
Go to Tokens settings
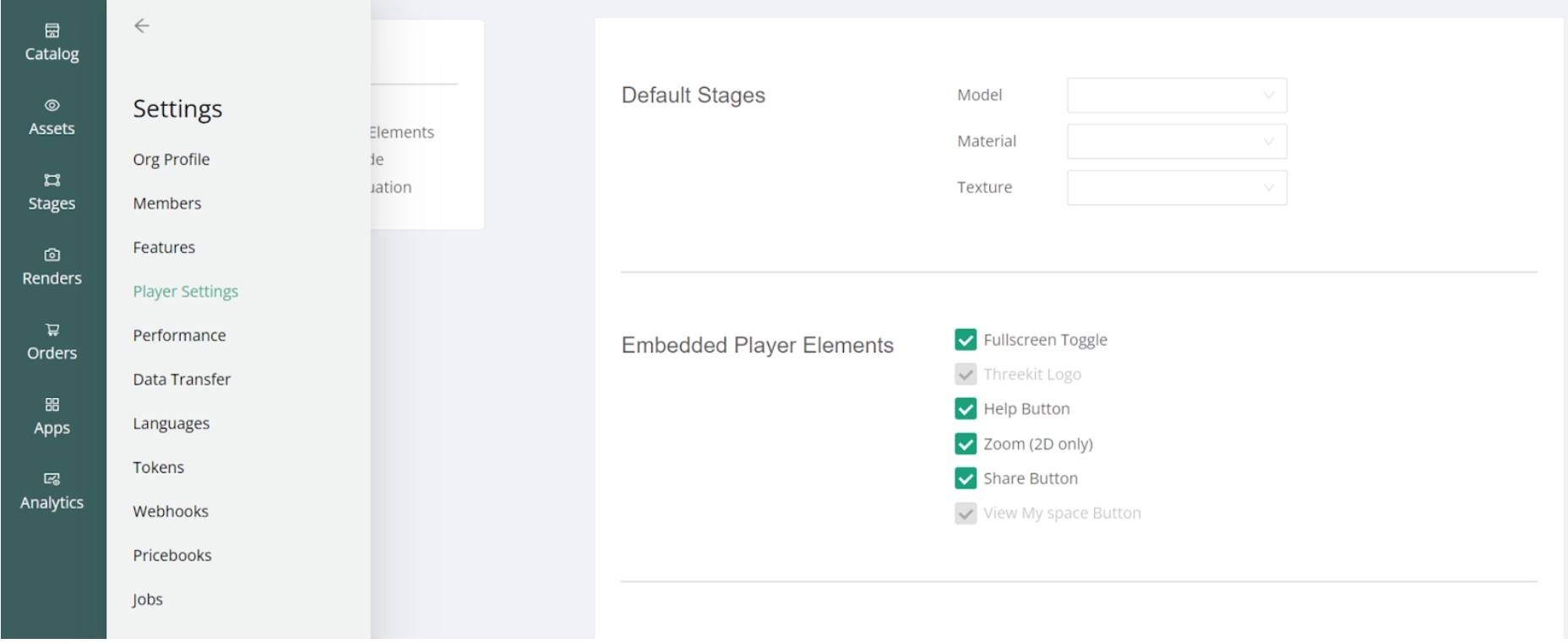pos(158,467)
